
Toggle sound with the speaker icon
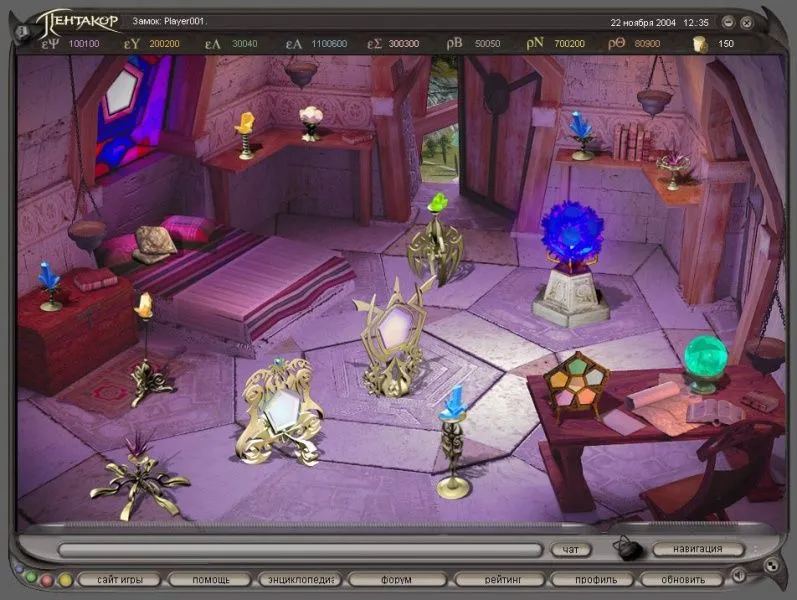(x=738, y=576)
